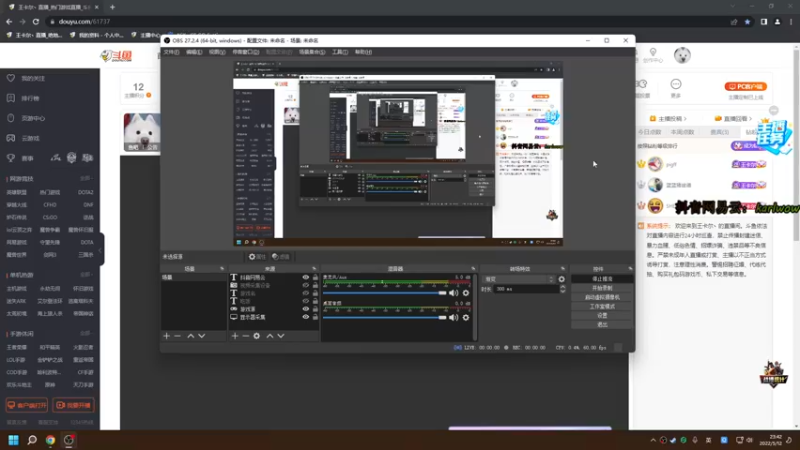Viewport: 800px width, 450px height.
Task: Remove selected source with minus icon
Action: point(245,336)
